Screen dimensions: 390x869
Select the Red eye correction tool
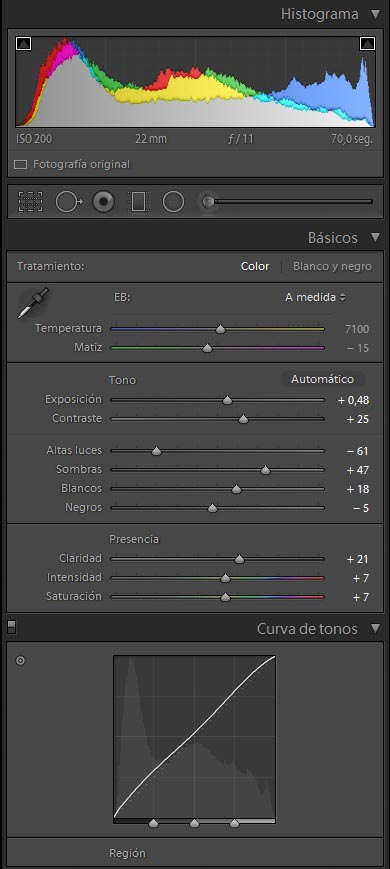(x=103, y=202)
